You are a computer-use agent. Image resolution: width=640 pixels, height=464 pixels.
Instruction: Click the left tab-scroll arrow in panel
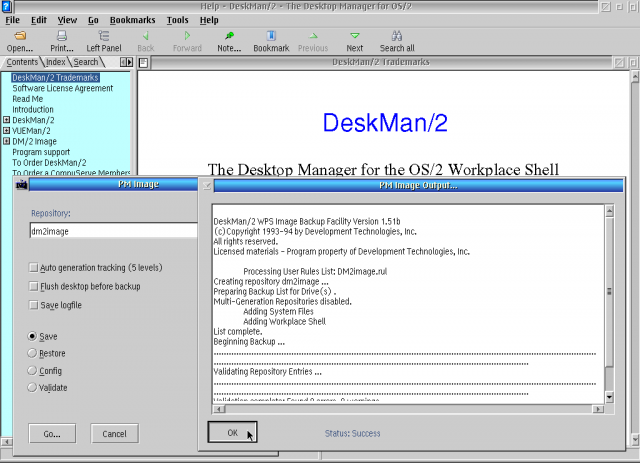click(x=123, y=62)
